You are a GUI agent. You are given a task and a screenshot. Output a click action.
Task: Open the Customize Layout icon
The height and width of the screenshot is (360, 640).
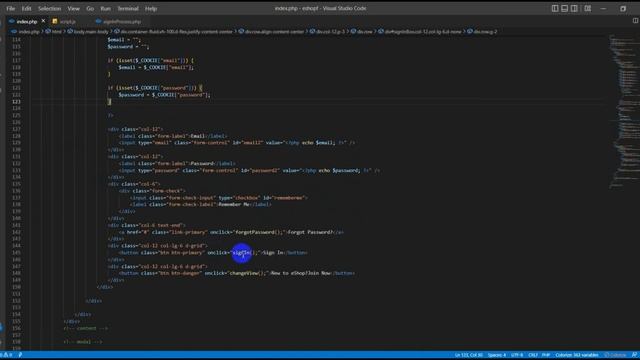[x=588, y=8]
